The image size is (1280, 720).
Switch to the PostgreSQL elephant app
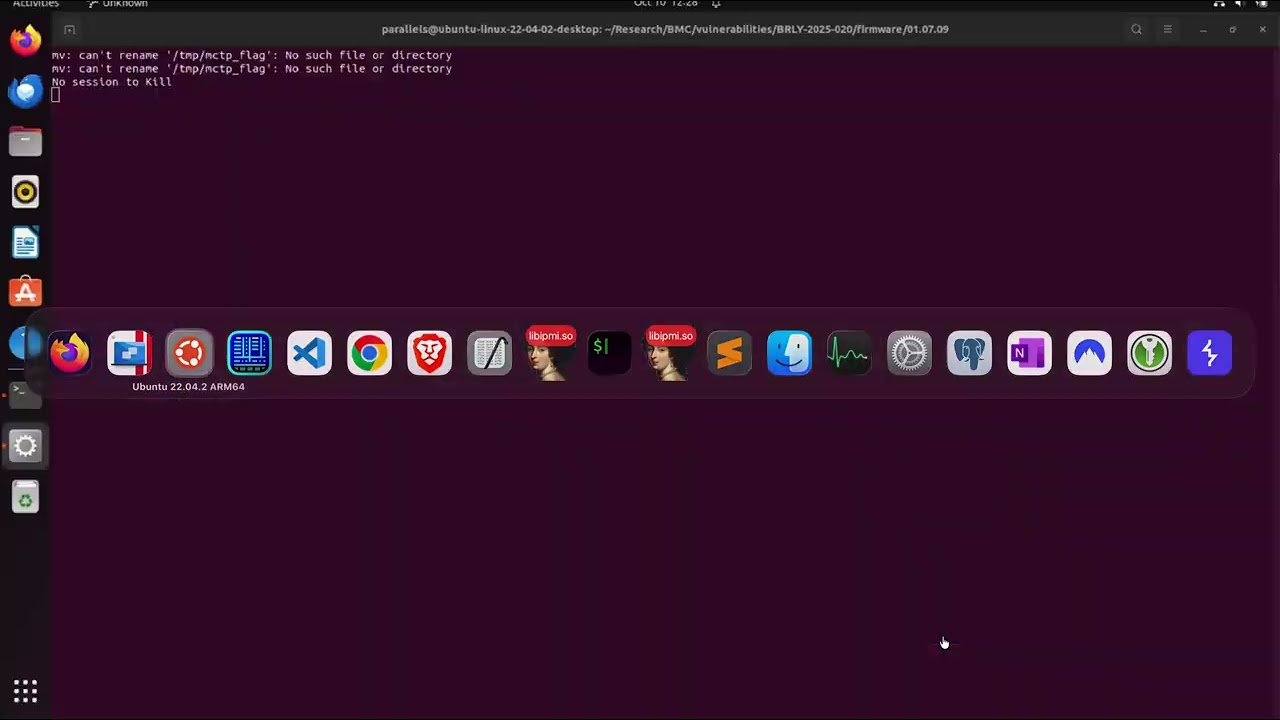click(969, 353)
